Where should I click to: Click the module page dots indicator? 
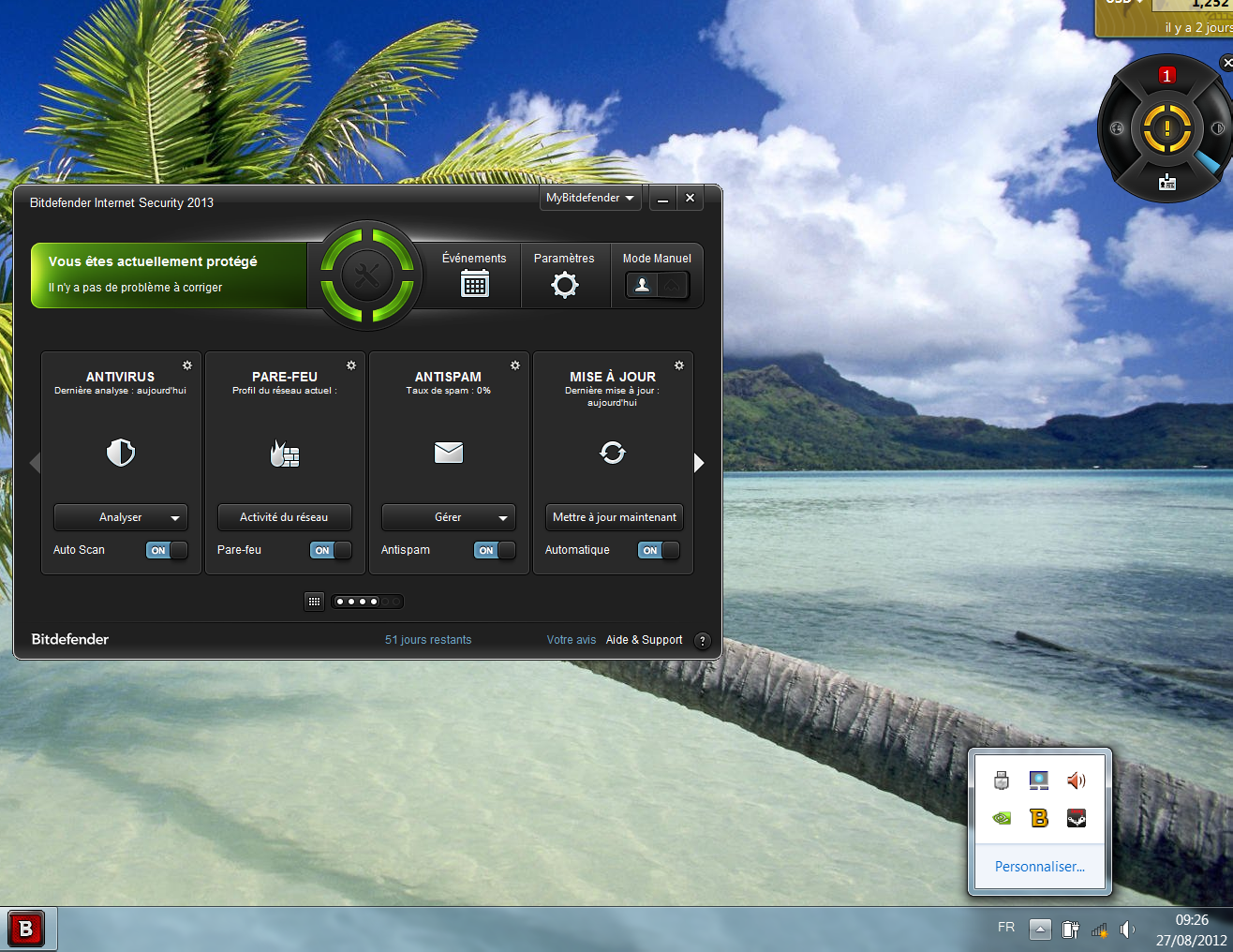(x=367, y=602)
